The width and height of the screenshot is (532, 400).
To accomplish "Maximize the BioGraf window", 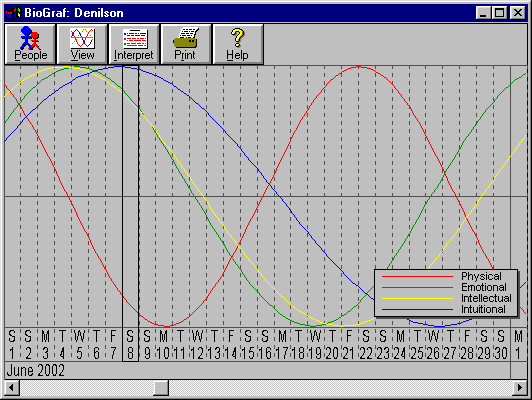I will 499,13.
